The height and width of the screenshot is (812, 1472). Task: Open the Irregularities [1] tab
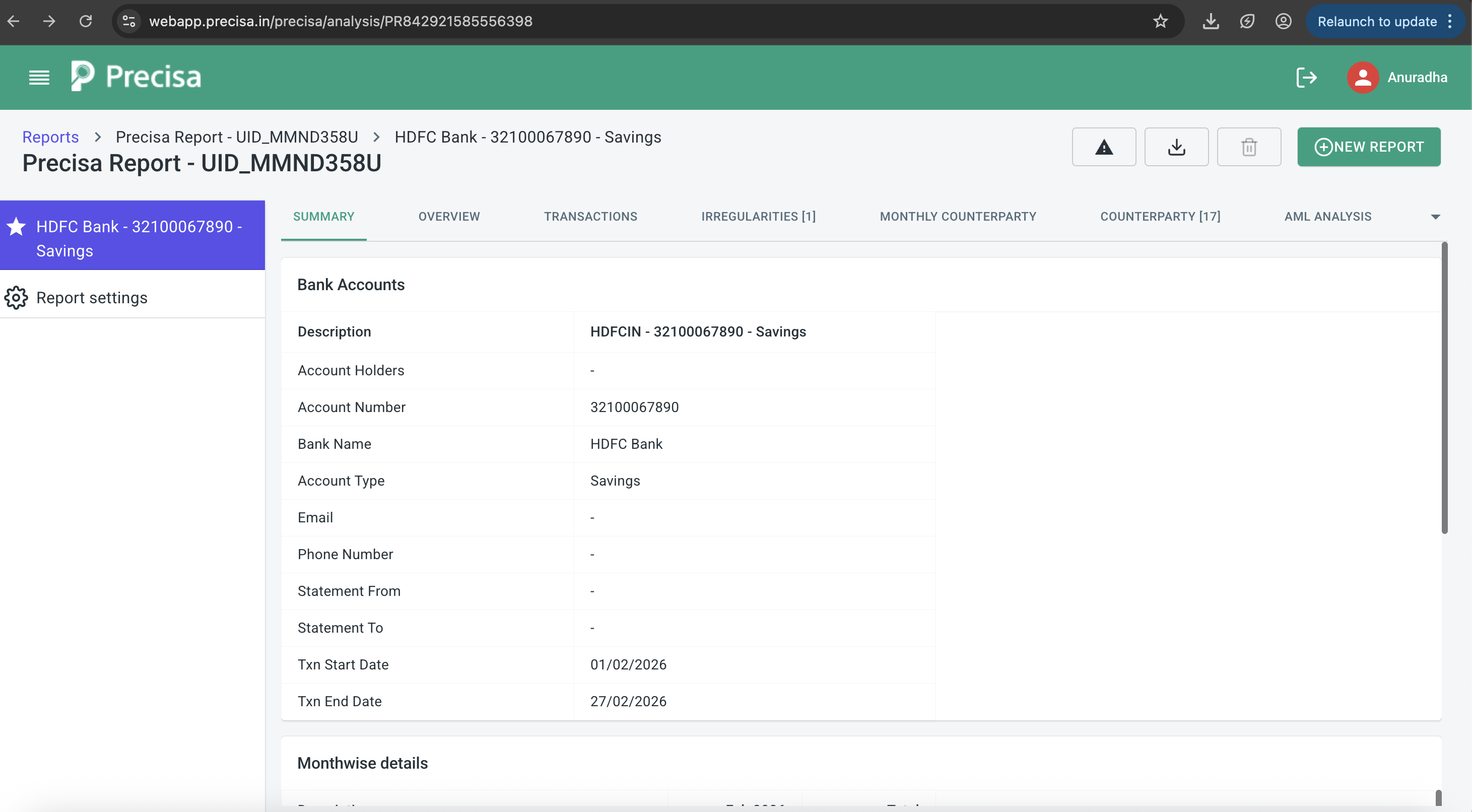[758, 217]
